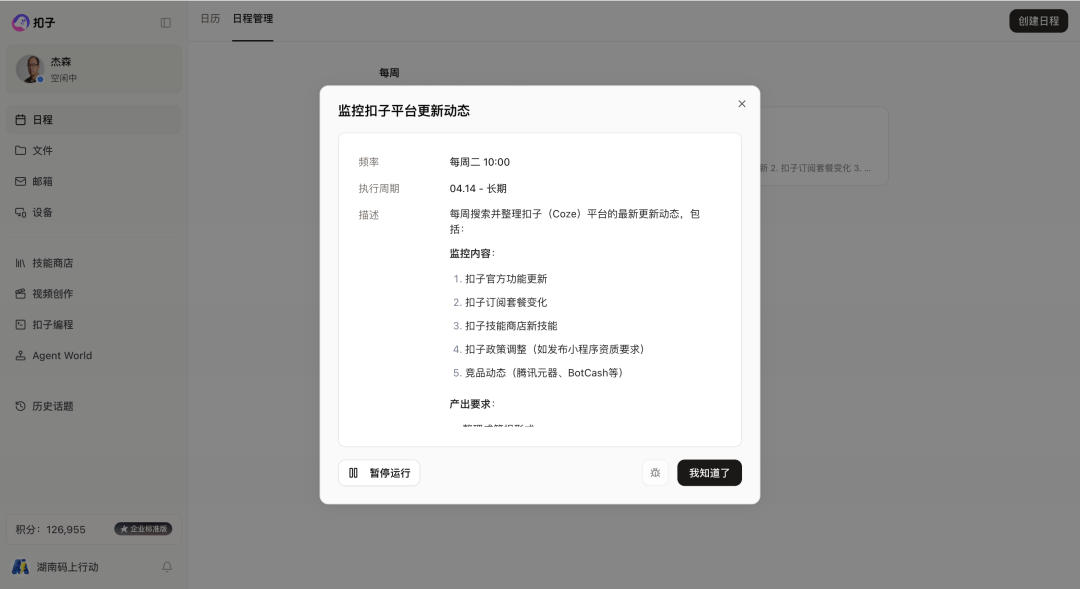Viewport: 1080px width, 589px height.
Task: Open the debug bug icon button
Action: [655, 473]
